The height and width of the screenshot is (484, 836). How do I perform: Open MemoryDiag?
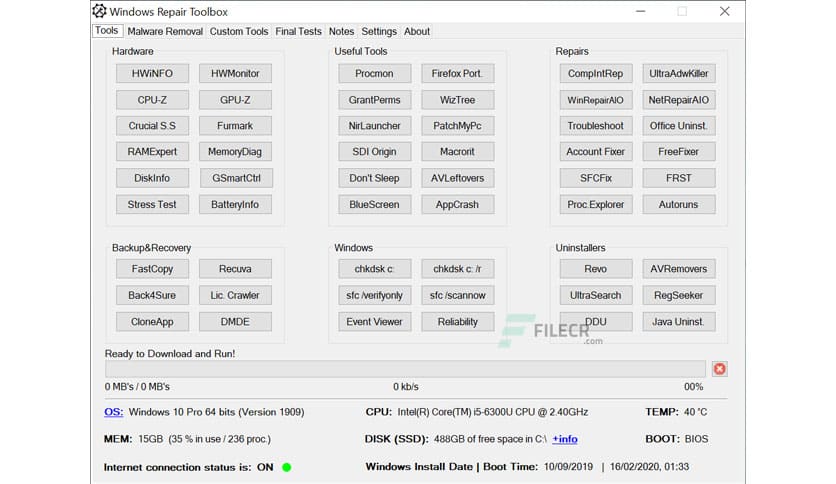[235, 152]
